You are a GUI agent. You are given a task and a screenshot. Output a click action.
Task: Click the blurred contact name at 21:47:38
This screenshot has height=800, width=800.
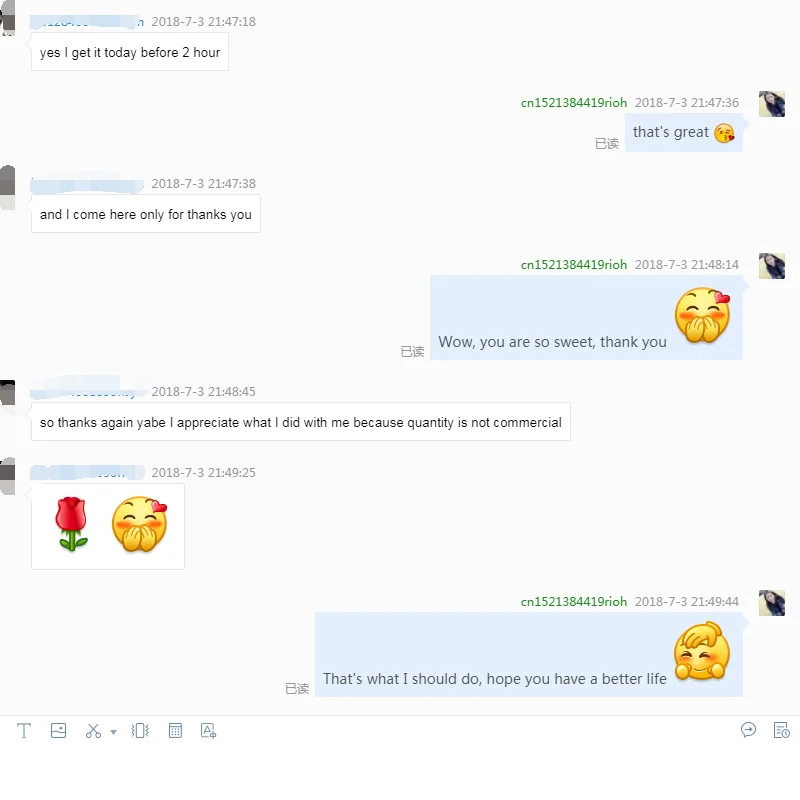87,184
